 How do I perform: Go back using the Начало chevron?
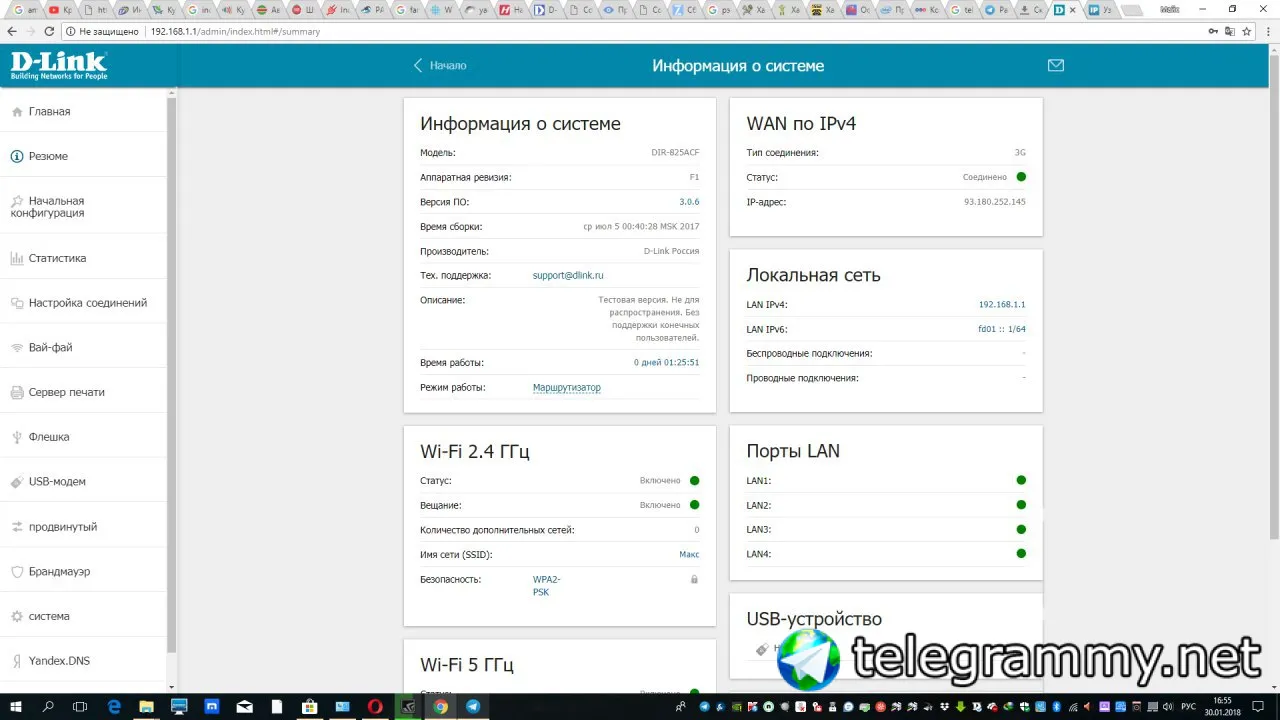click(440, 66)
